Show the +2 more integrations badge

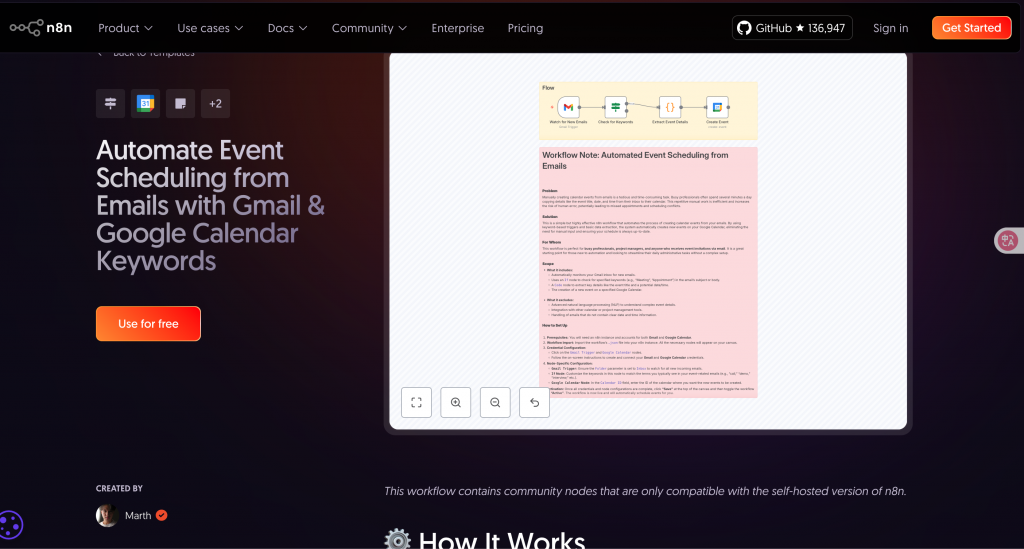216,103
